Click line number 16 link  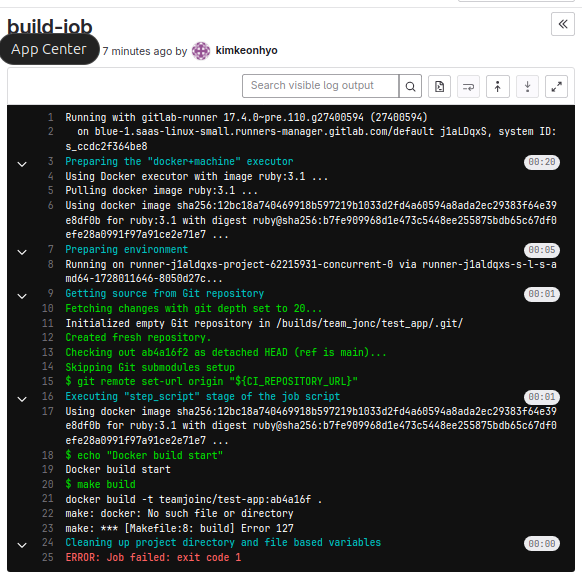(x=48, y=396)
